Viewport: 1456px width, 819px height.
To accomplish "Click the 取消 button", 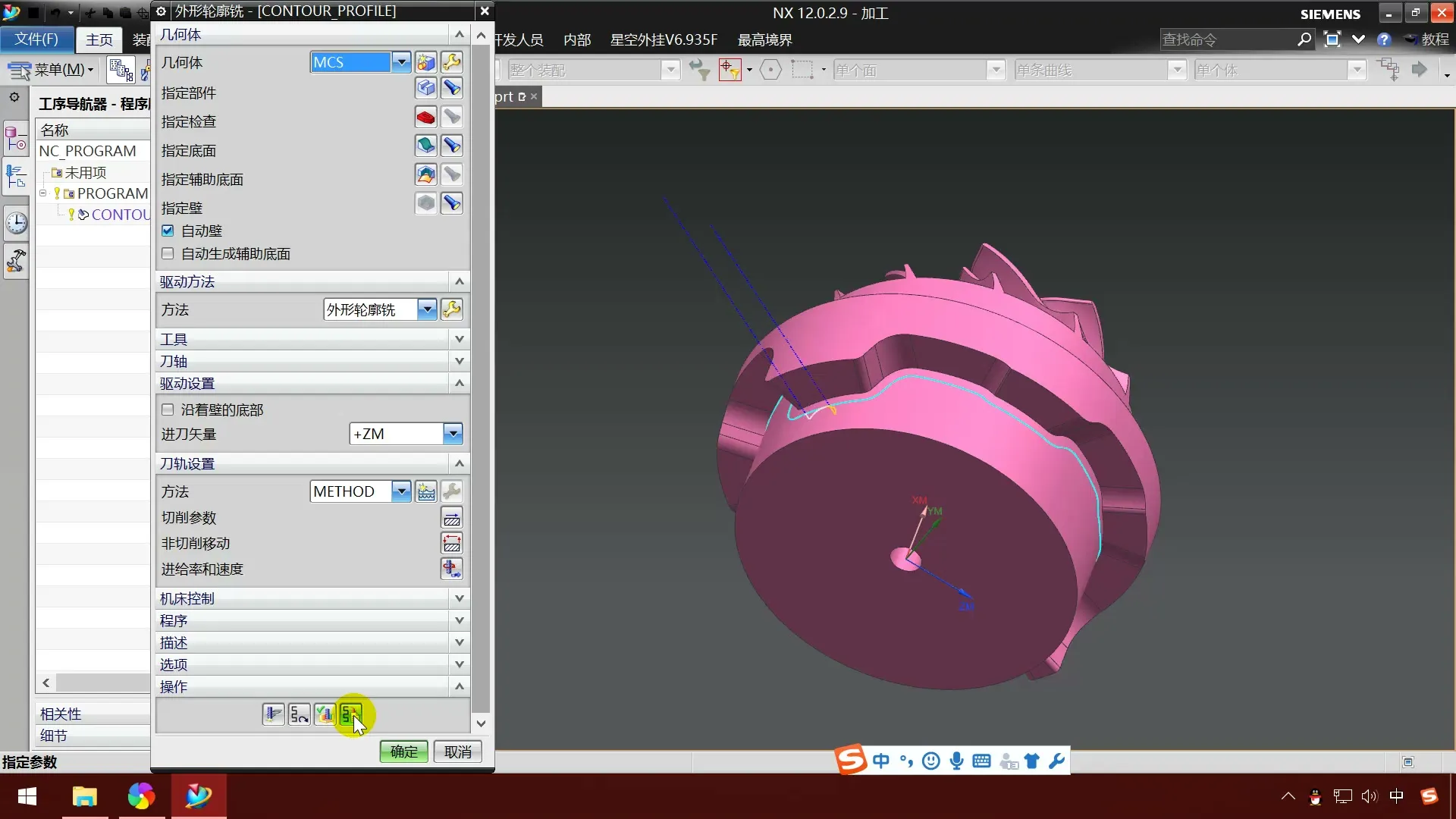I will click(457, 752).
